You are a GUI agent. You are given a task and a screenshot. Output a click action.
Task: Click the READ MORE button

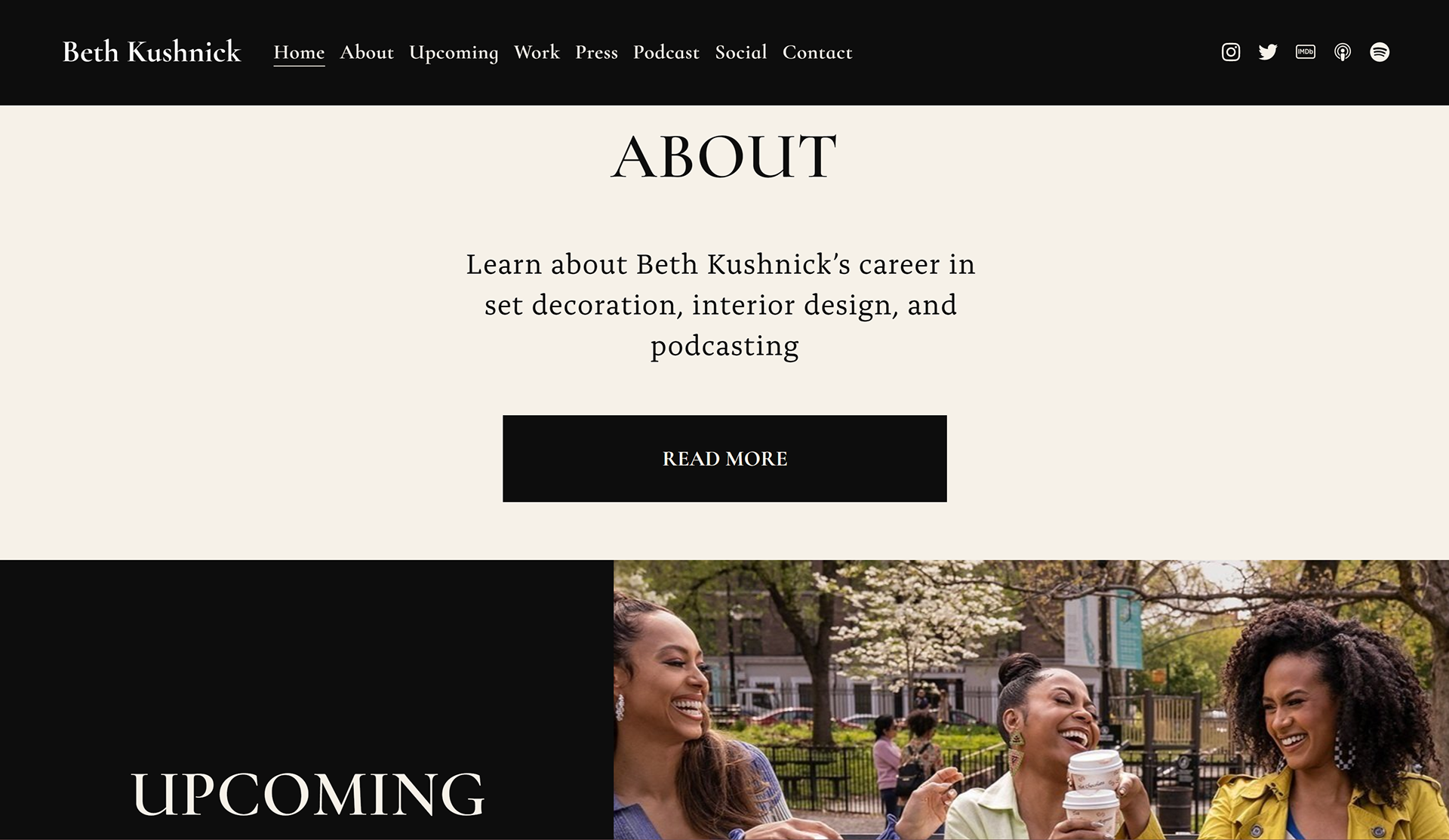[x=724, y=458]
